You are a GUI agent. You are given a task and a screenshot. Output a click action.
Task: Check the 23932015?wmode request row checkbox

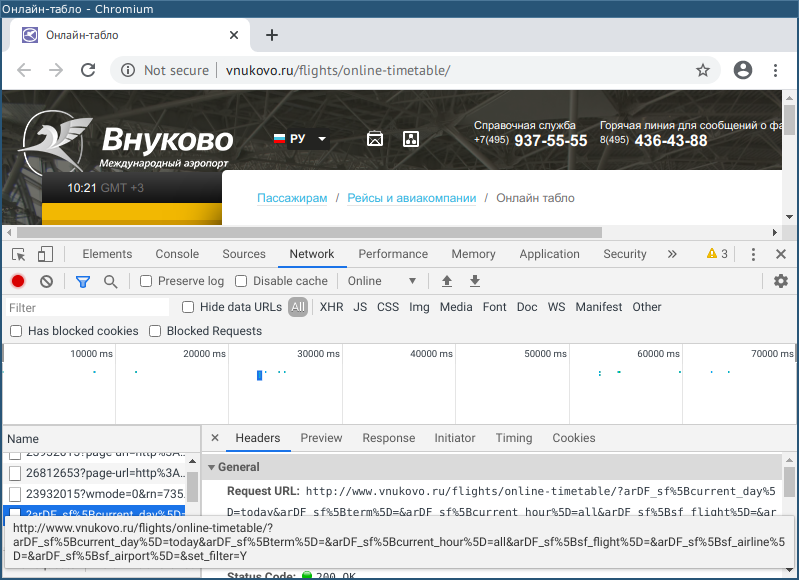point(15,494)
